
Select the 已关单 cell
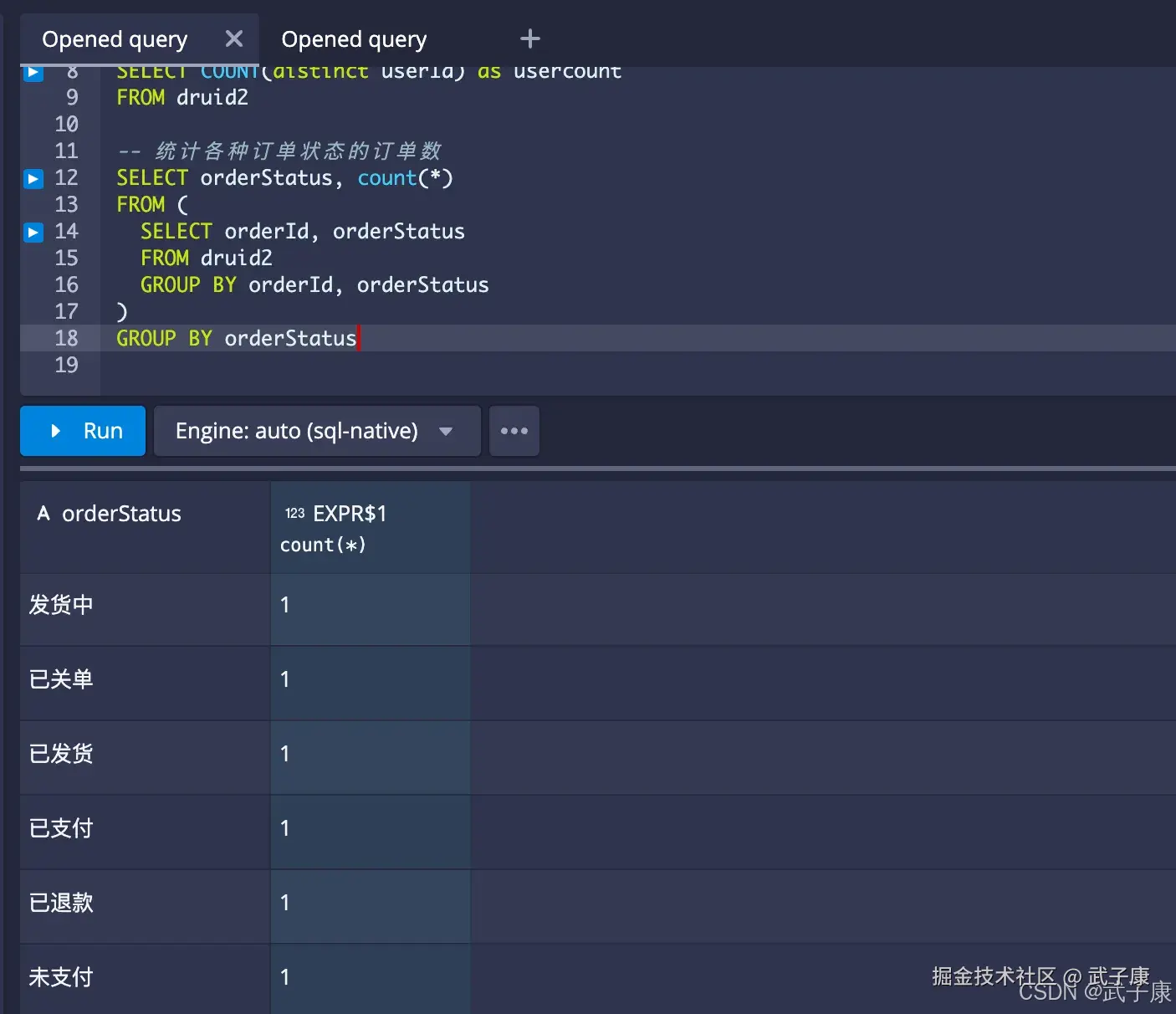pyautogui.click(x=146, y=684)
